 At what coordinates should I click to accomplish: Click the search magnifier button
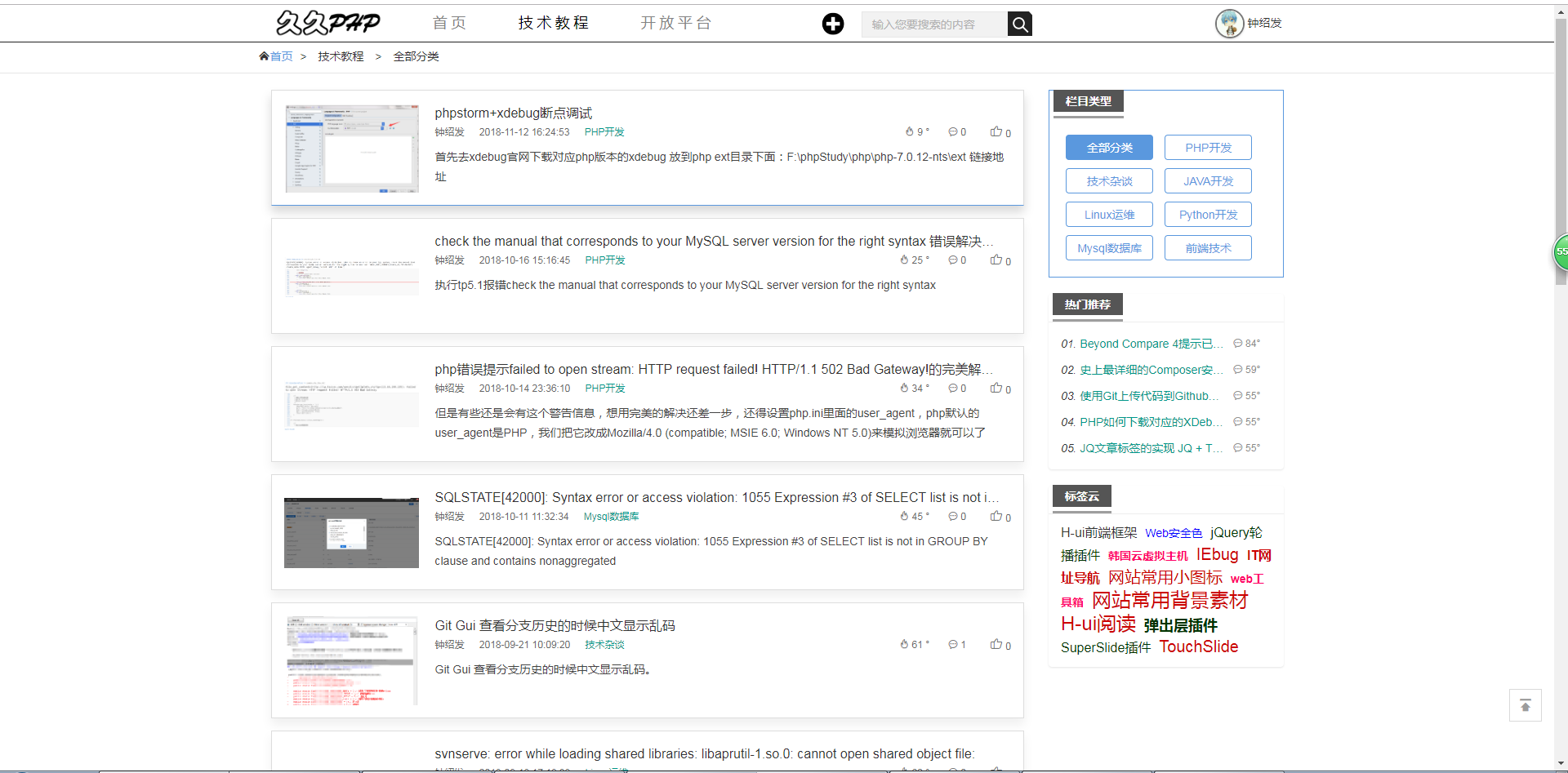click(1019, 24)
